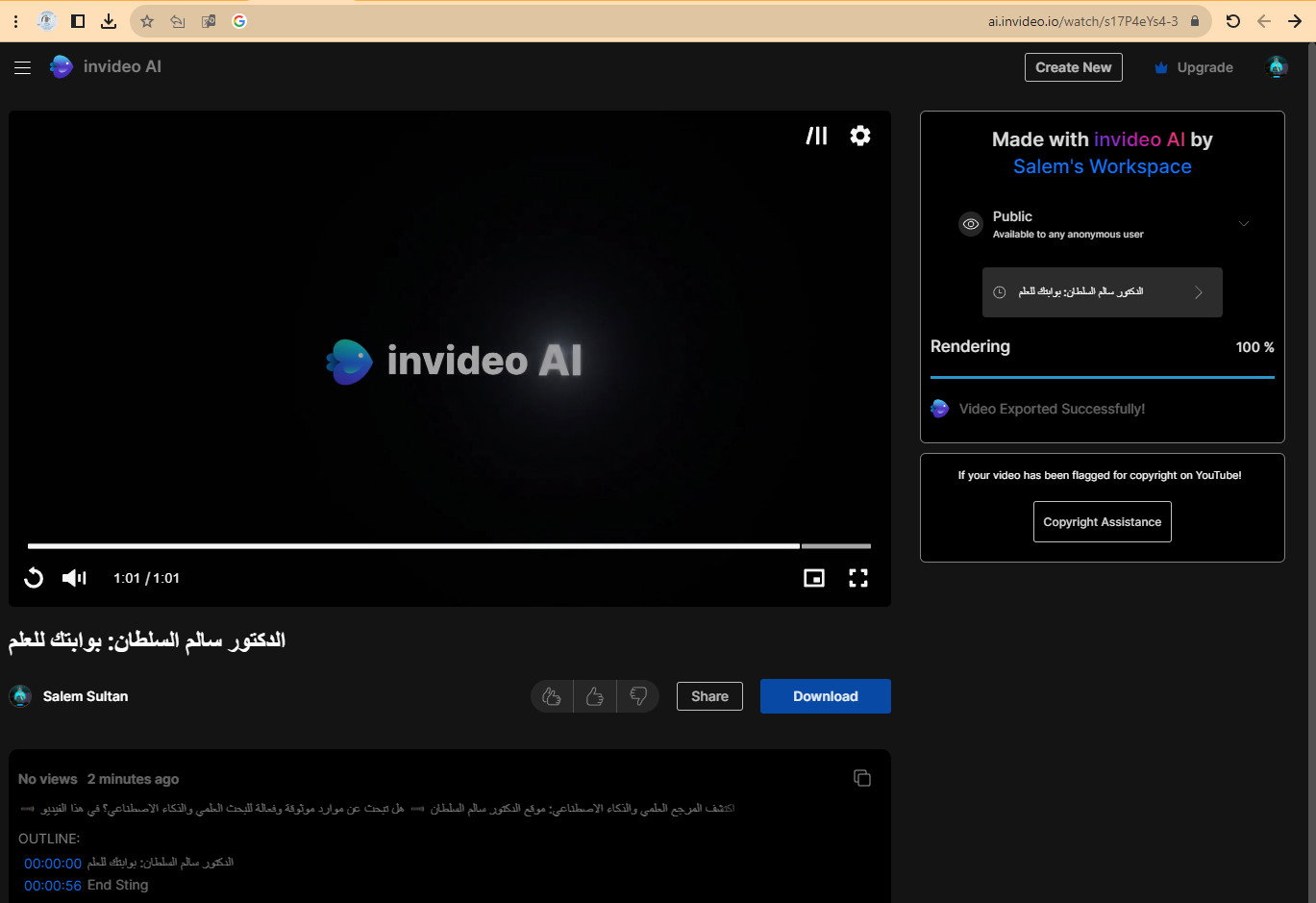Click the Upgrade crown link
This screenshot has width=1316, height=903.
1192,67
